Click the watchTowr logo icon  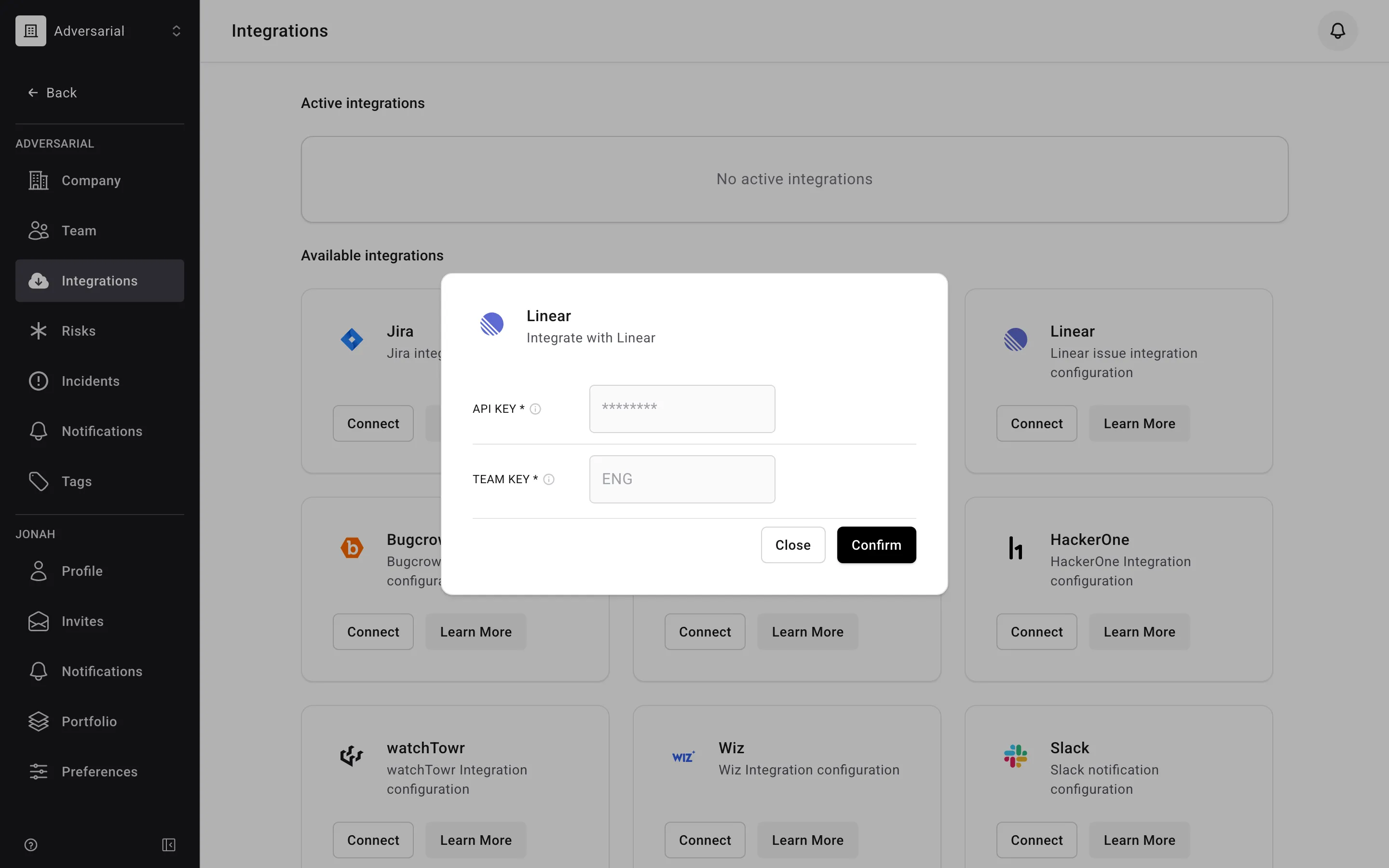click(352, 756)
